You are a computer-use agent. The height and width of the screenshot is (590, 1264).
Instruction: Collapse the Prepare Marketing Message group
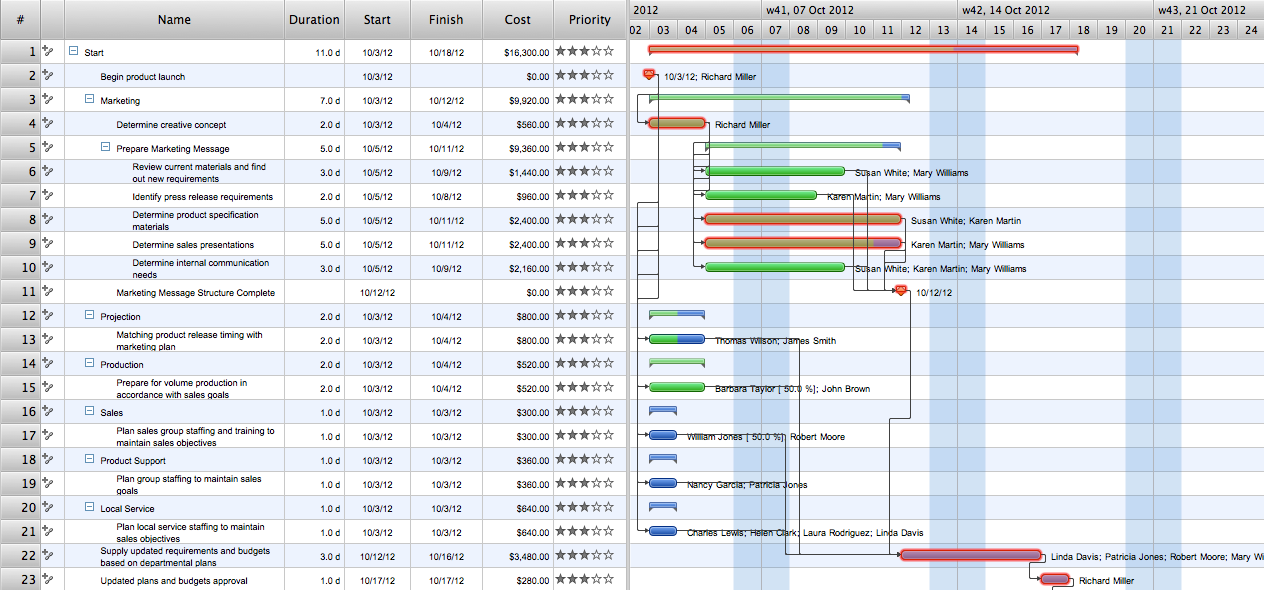106,148
